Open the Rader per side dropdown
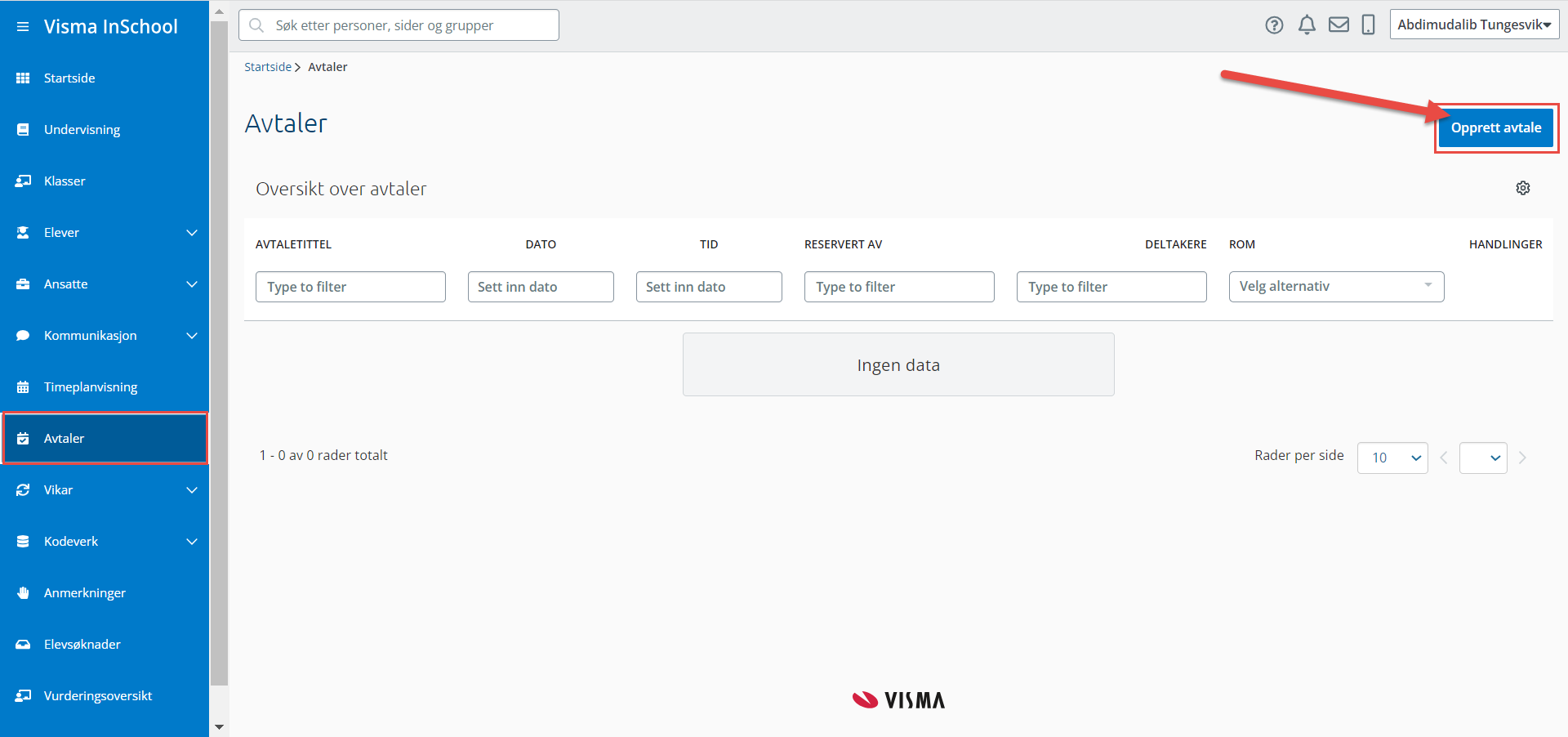The height and width of the screenshot is (737, 1568). (1392, 458)
